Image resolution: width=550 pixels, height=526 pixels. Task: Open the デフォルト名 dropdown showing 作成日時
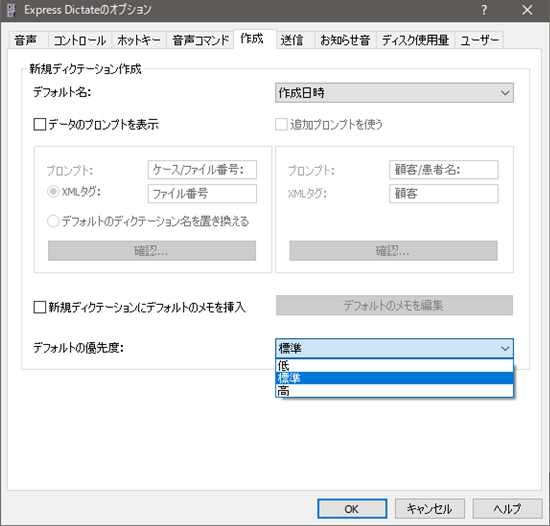click(x=394, y=93)
